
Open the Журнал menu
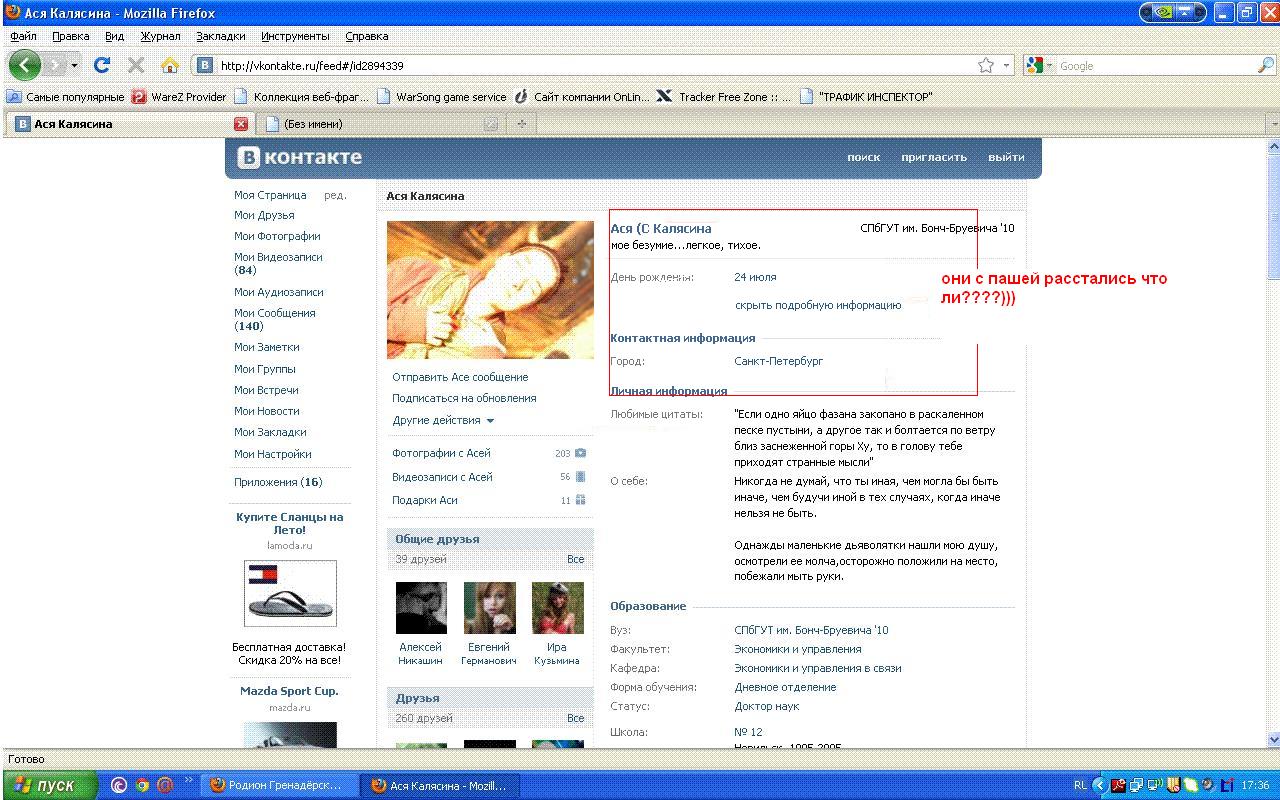(160, 36)
